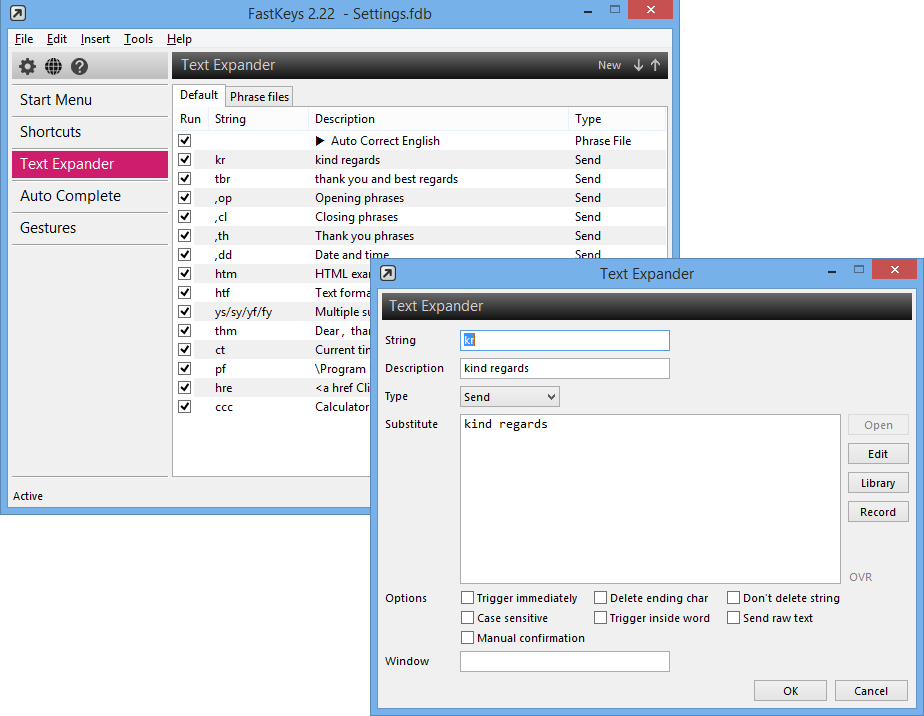Expand the Auto Correct English triangle

coord(320,141)
